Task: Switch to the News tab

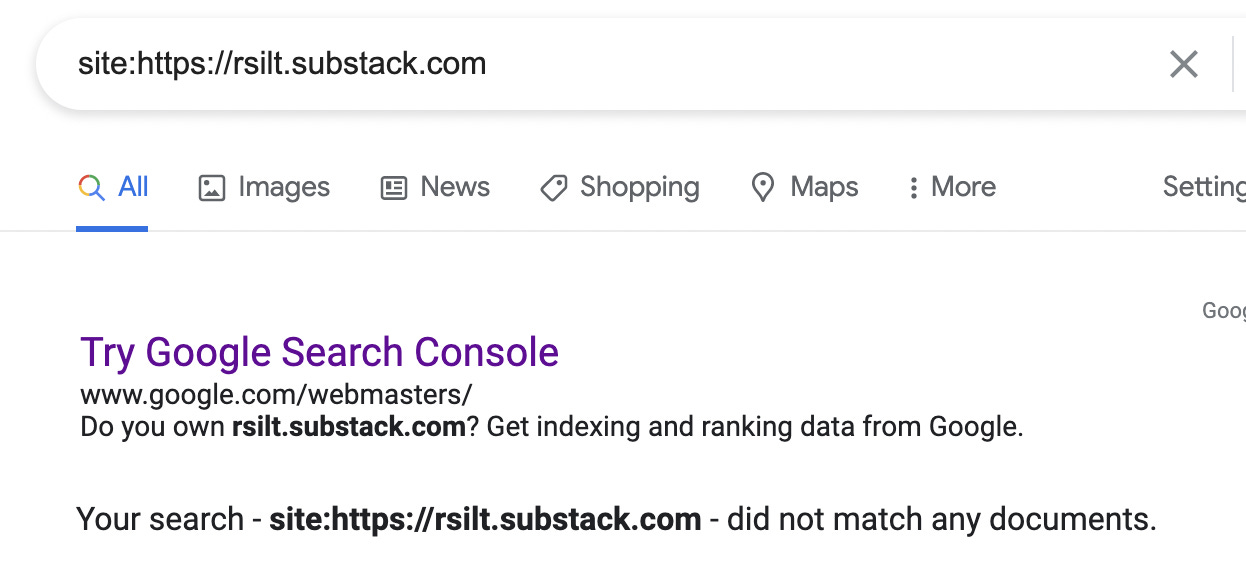Action: 455,187
